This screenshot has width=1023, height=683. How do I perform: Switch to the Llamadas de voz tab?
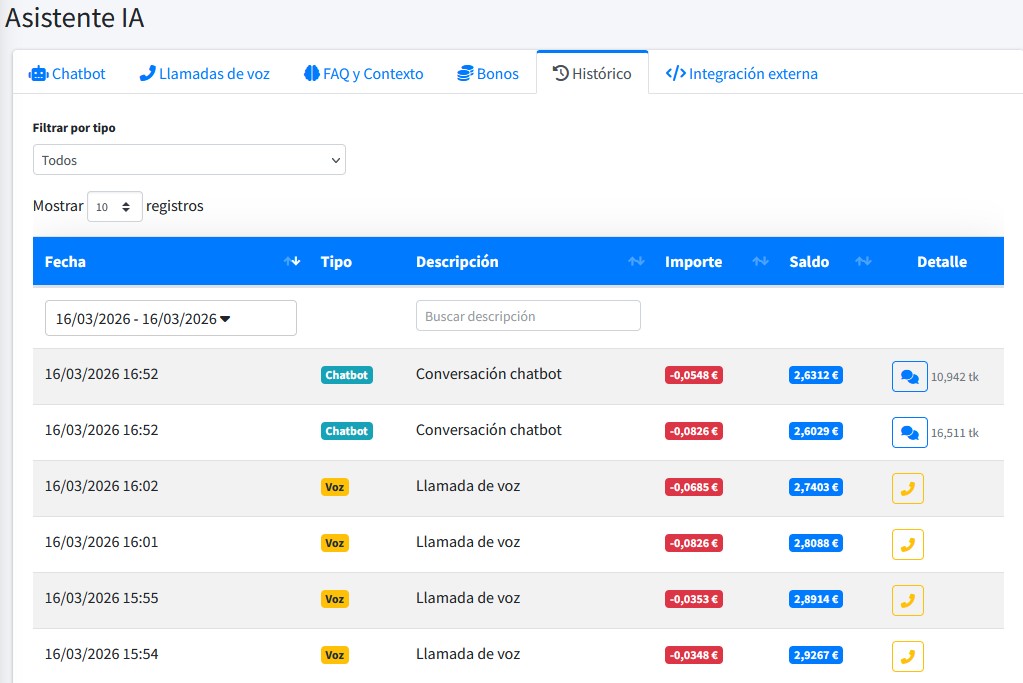pos(205,74)
